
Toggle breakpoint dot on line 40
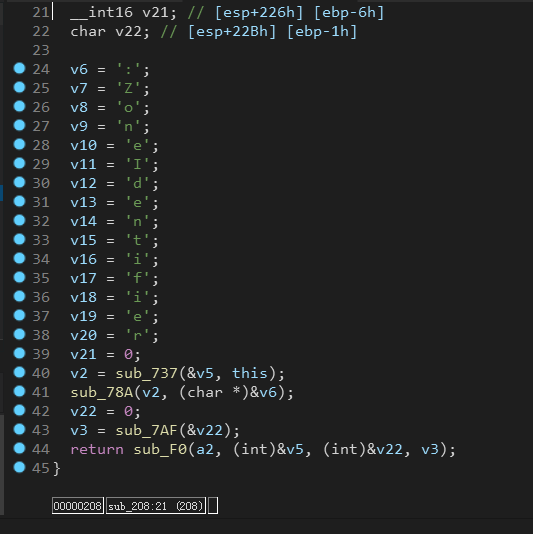19,372
